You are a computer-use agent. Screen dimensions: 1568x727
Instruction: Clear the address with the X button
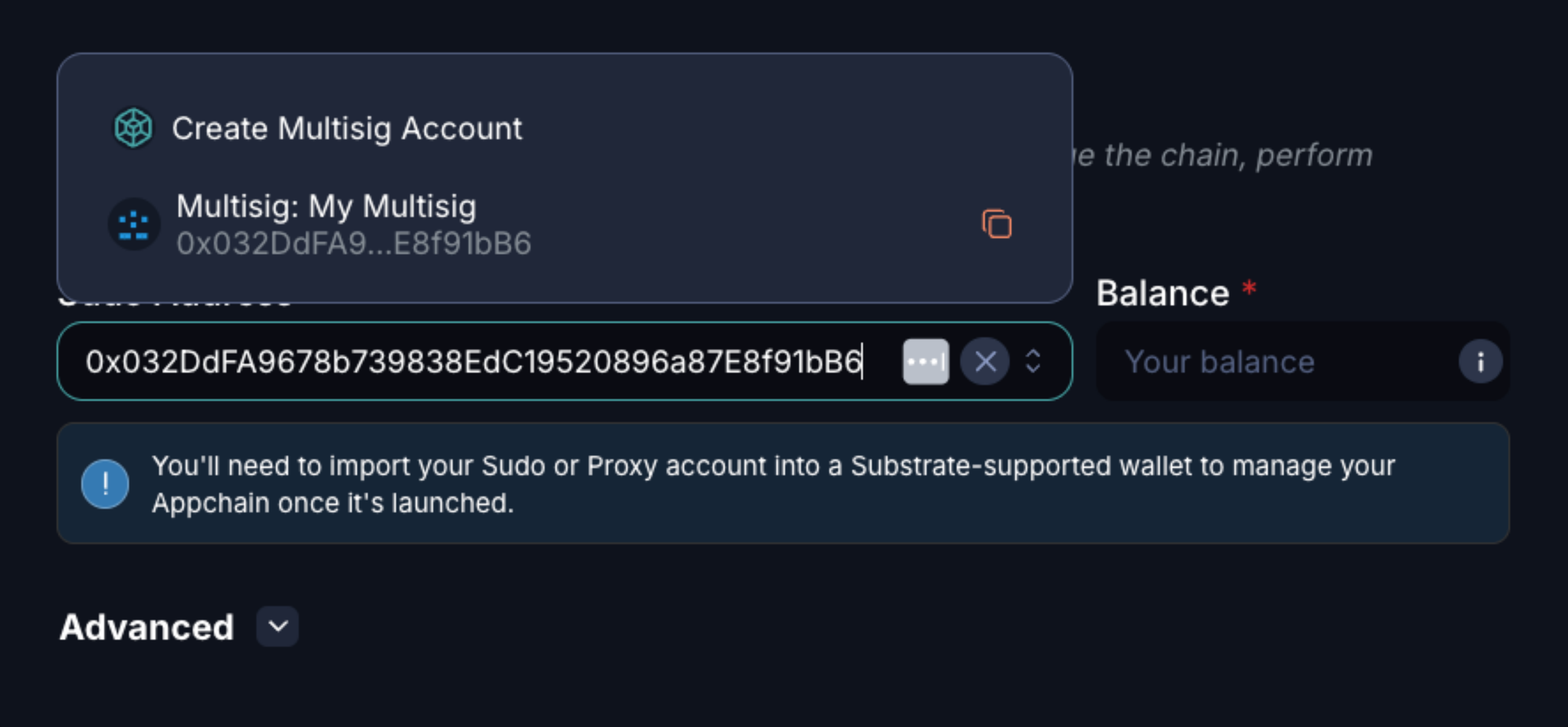pyautogui.click(x=985, y=362)
